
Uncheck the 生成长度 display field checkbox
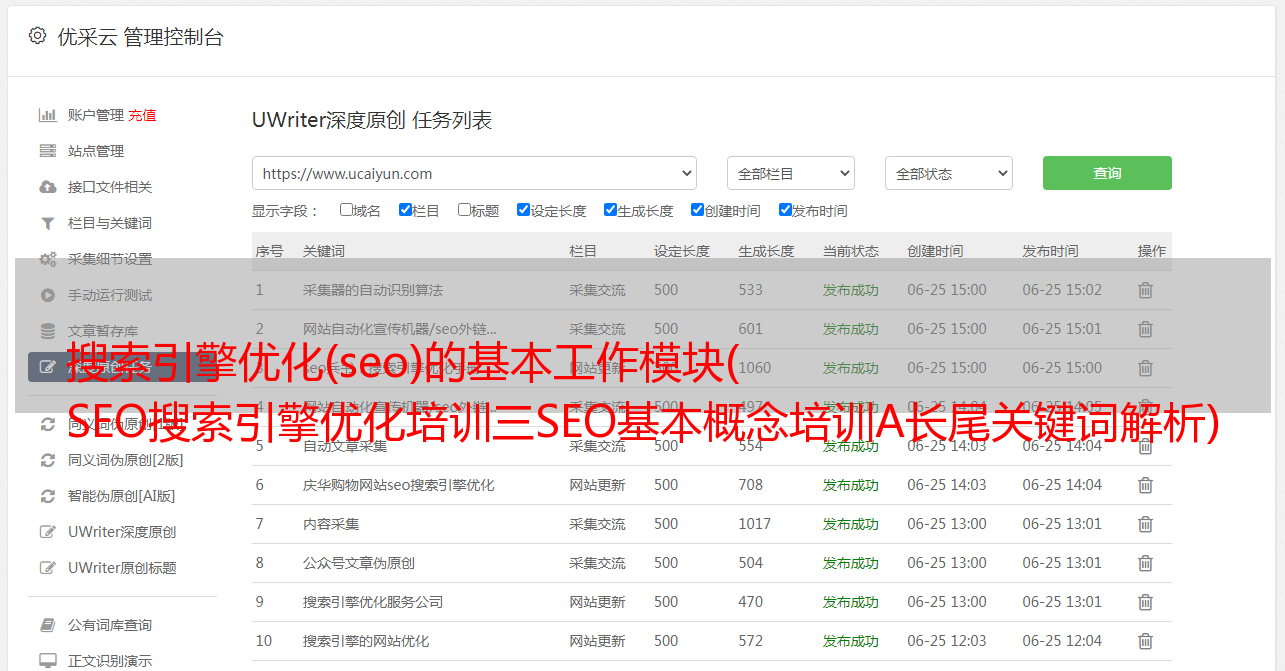(x=610, y=210)
